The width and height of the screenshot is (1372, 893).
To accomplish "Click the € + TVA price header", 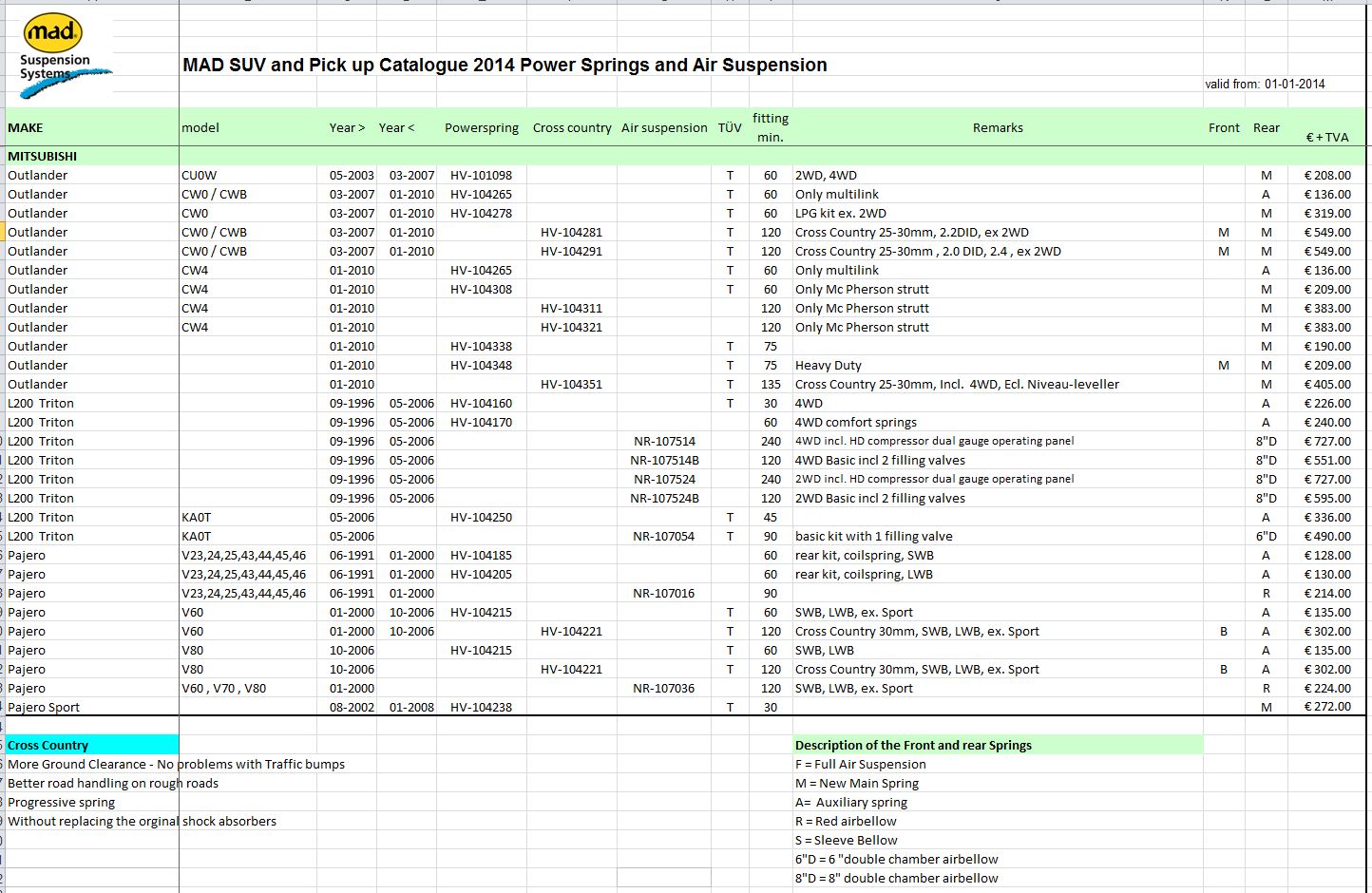I will coord(1326,137).
